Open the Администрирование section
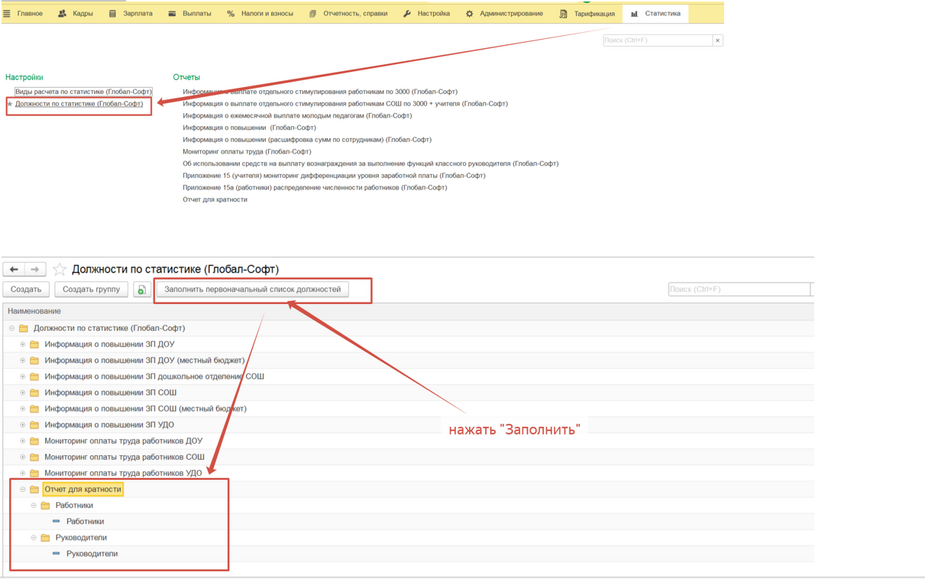The width and height of the screenshot is (925, 579). pos(505,14)
